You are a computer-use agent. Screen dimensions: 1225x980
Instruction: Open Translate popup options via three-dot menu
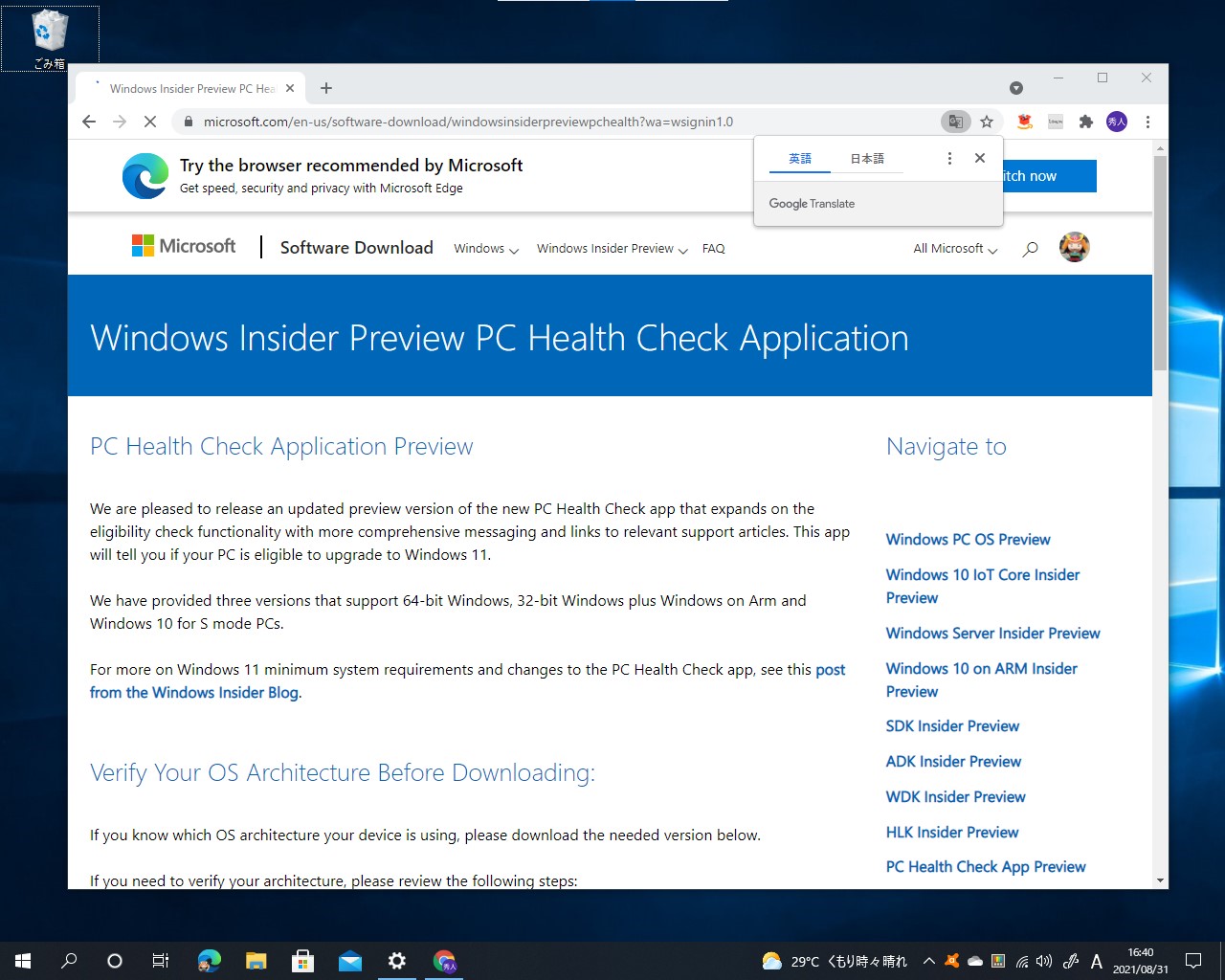(x=949, y=158)
